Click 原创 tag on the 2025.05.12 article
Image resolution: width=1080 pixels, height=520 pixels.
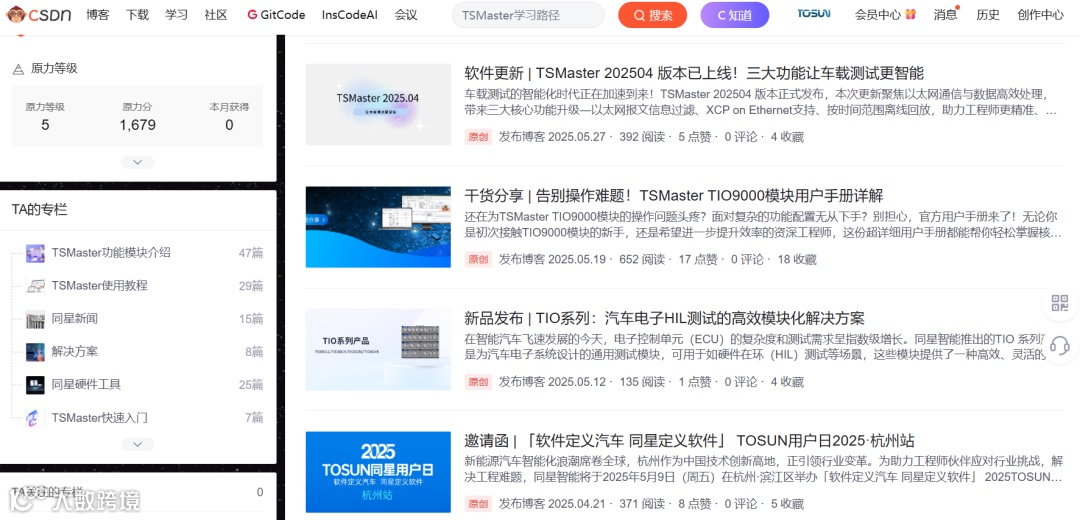pyautogui.click(x=478, y=382)
